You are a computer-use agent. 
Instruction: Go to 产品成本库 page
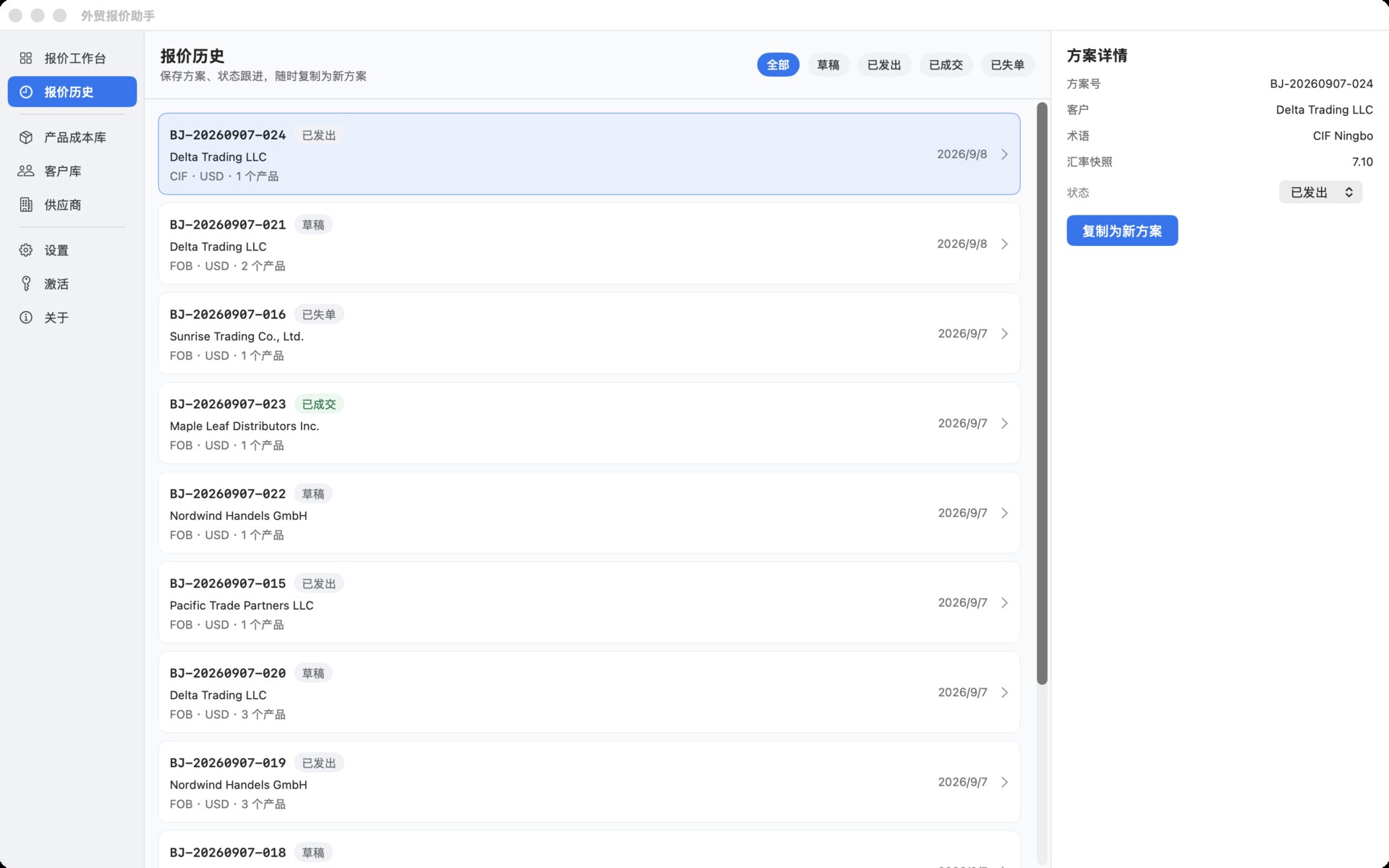click(x=72, y=137)
